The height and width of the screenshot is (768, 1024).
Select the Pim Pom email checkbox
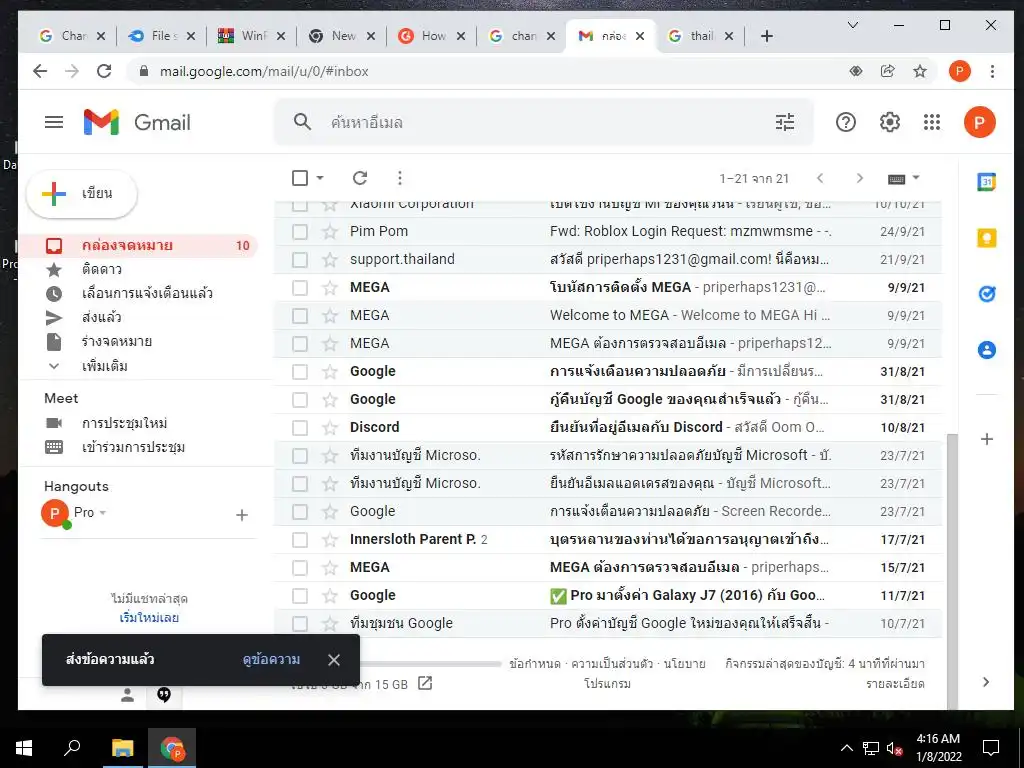[x=300, y=231]
